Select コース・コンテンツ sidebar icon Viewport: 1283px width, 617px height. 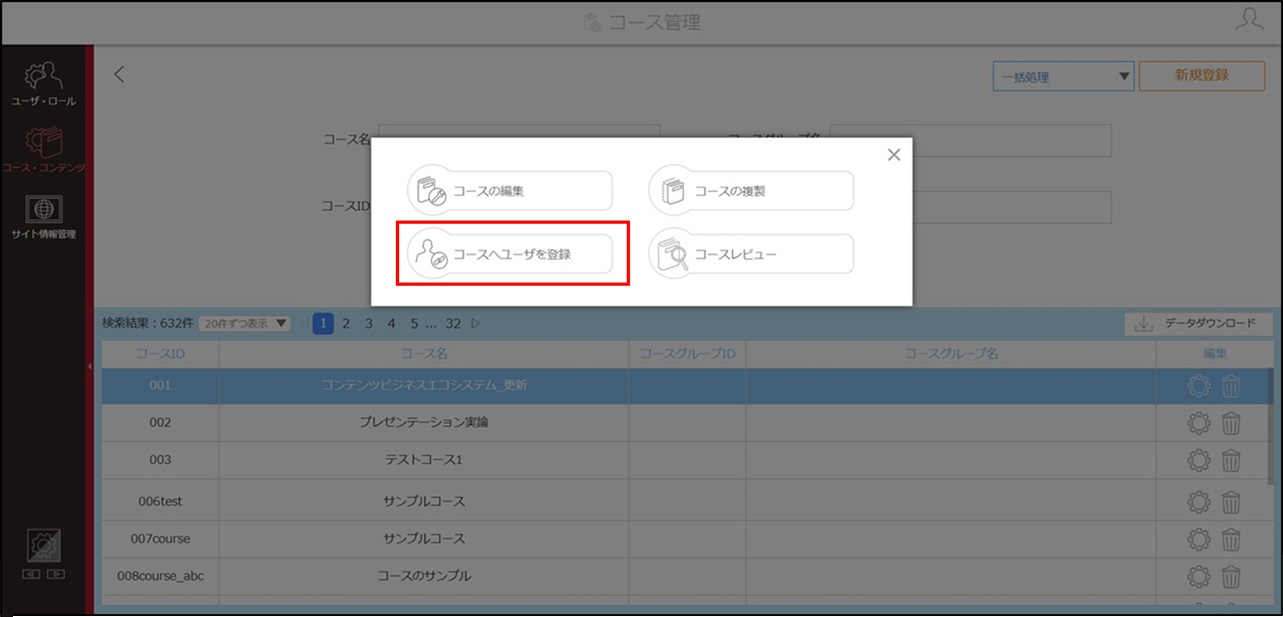43,151
